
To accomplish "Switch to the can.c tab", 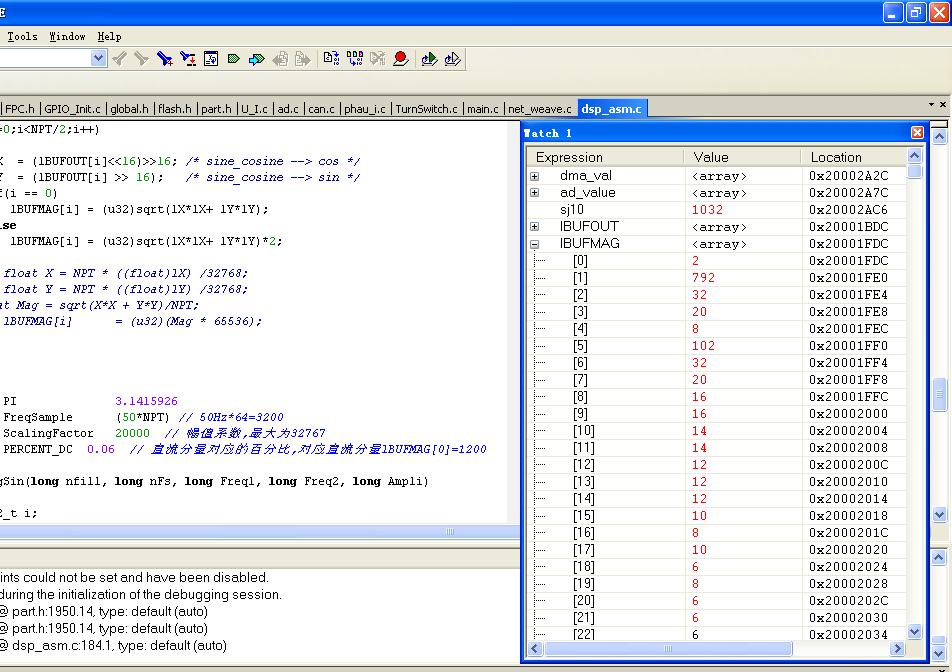I will click(321, 109).
